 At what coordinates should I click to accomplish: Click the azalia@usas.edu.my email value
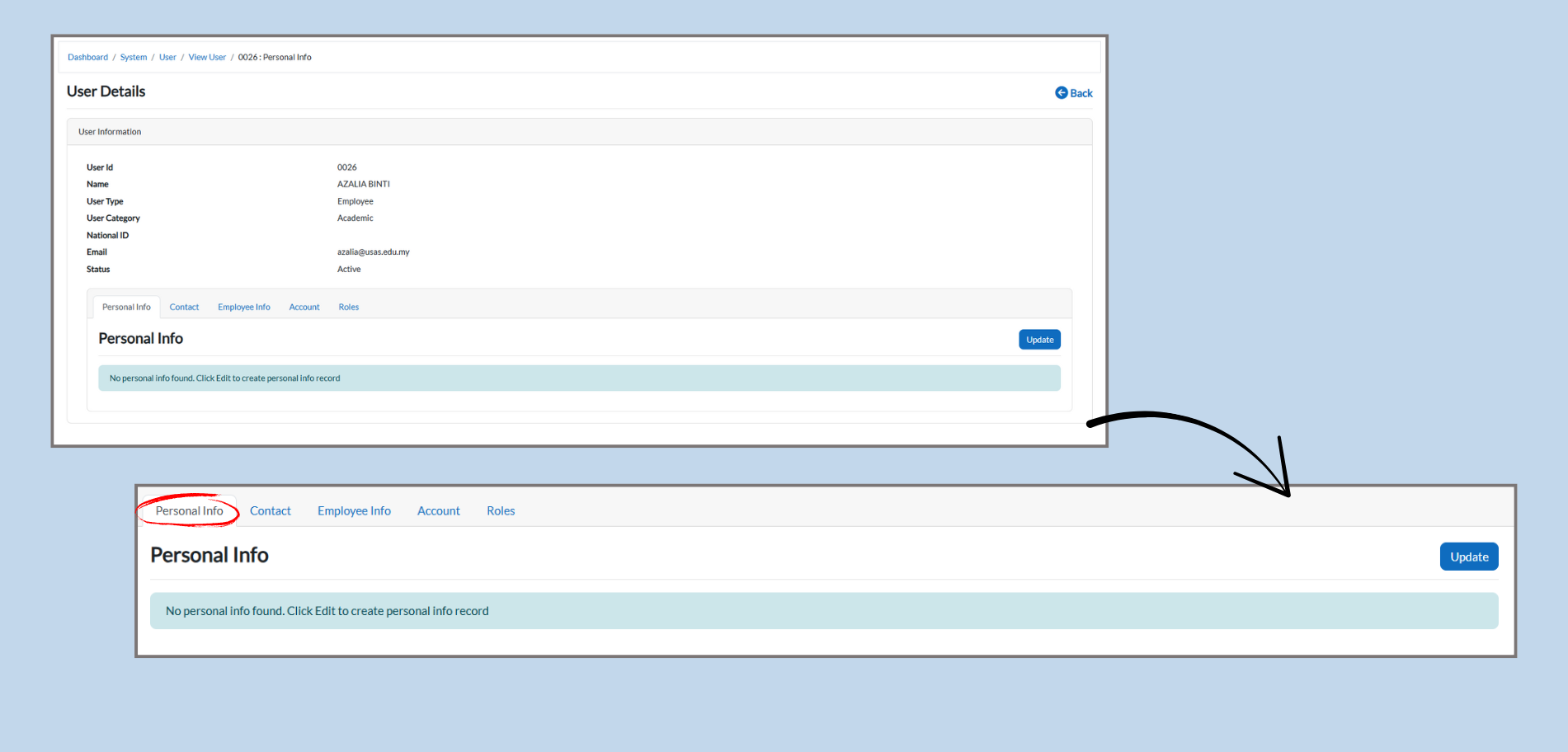point(373,252)
